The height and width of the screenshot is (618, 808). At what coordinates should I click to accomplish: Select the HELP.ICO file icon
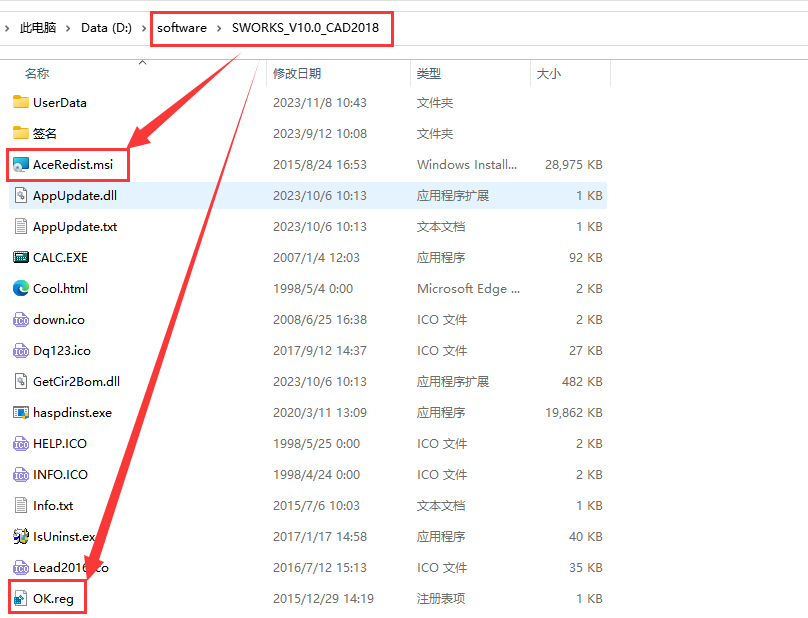pyautogui.click(x=21, y=443)
